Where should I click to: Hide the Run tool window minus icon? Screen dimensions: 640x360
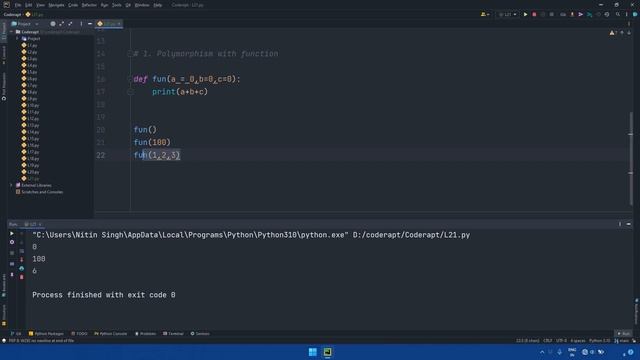(x=629, y=224)
